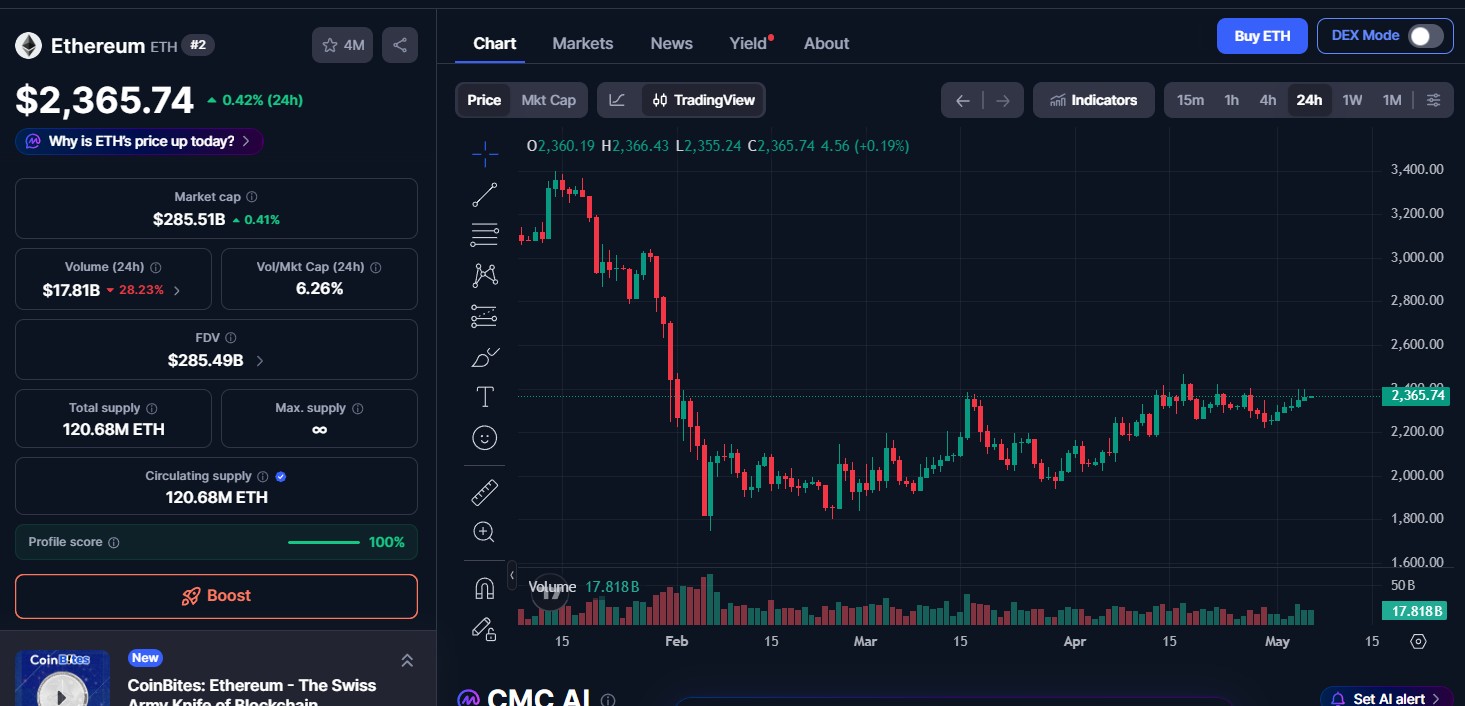Toggle lock all drawings
The width and height of the screenshot is (1465, 706).
[x=485, y=629]
